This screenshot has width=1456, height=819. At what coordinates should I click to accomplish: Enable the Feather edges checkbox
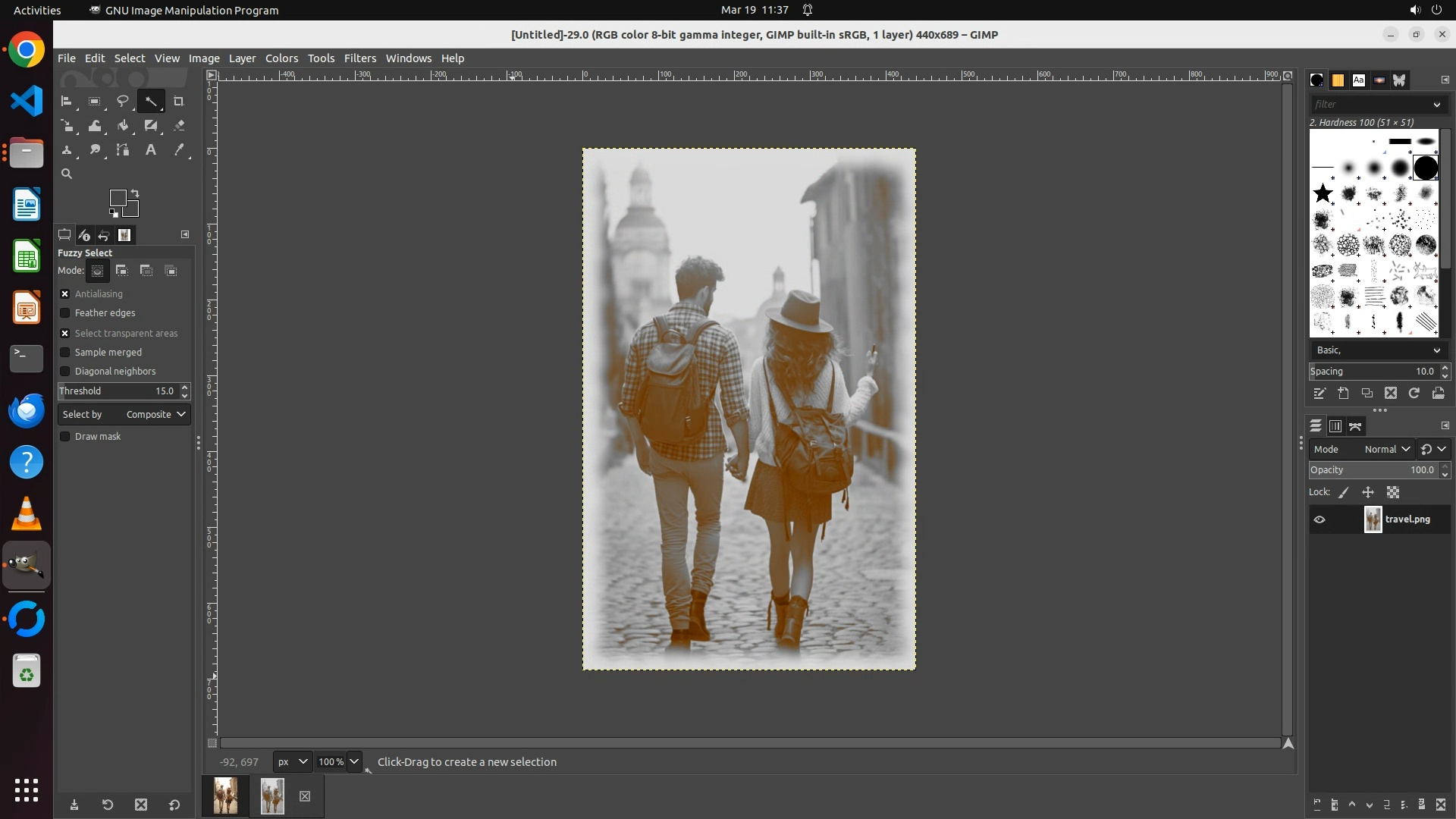(x=65, y=313)
